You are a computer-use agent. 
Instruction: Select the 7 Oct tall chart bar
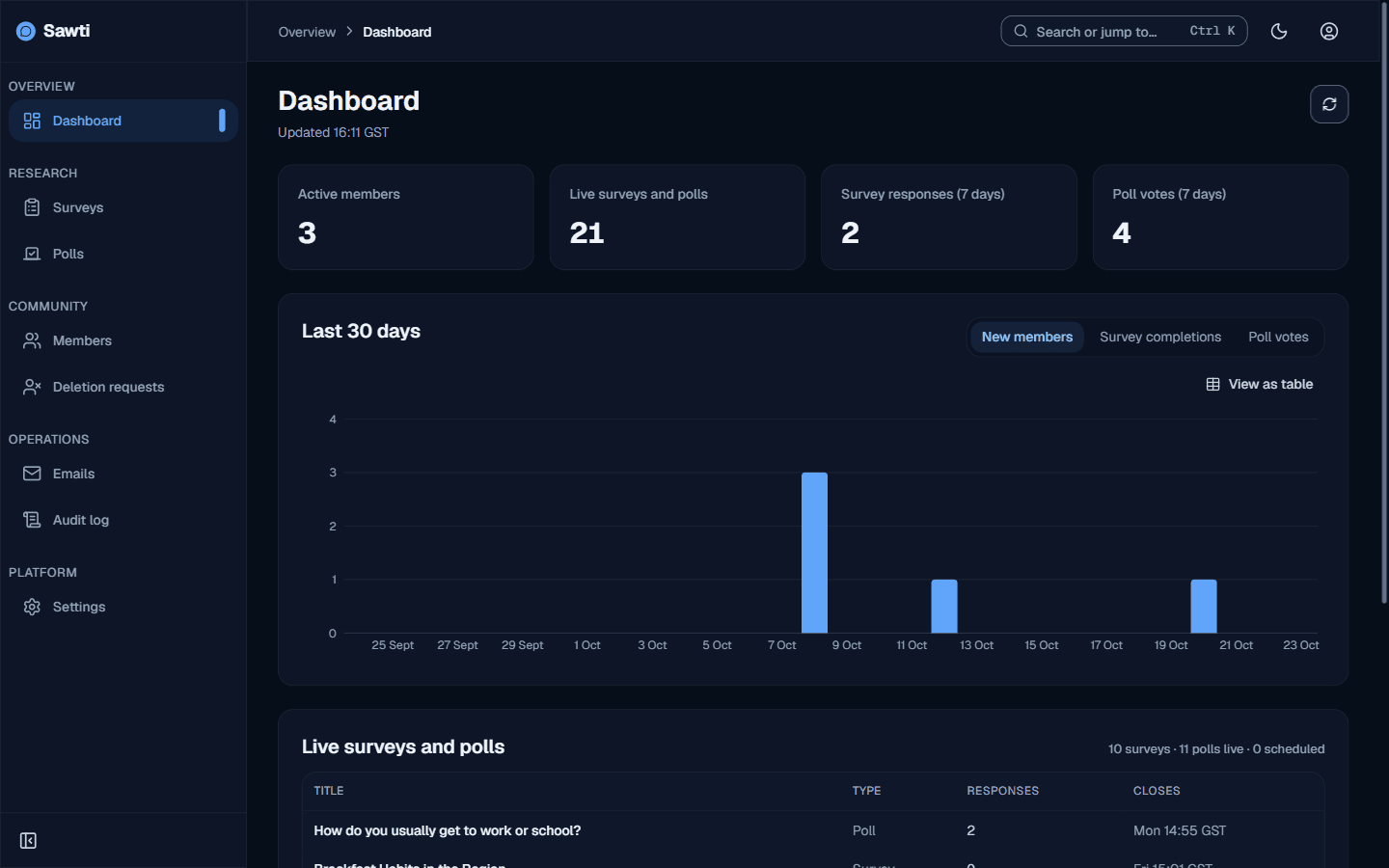click(x=814, y=553)
